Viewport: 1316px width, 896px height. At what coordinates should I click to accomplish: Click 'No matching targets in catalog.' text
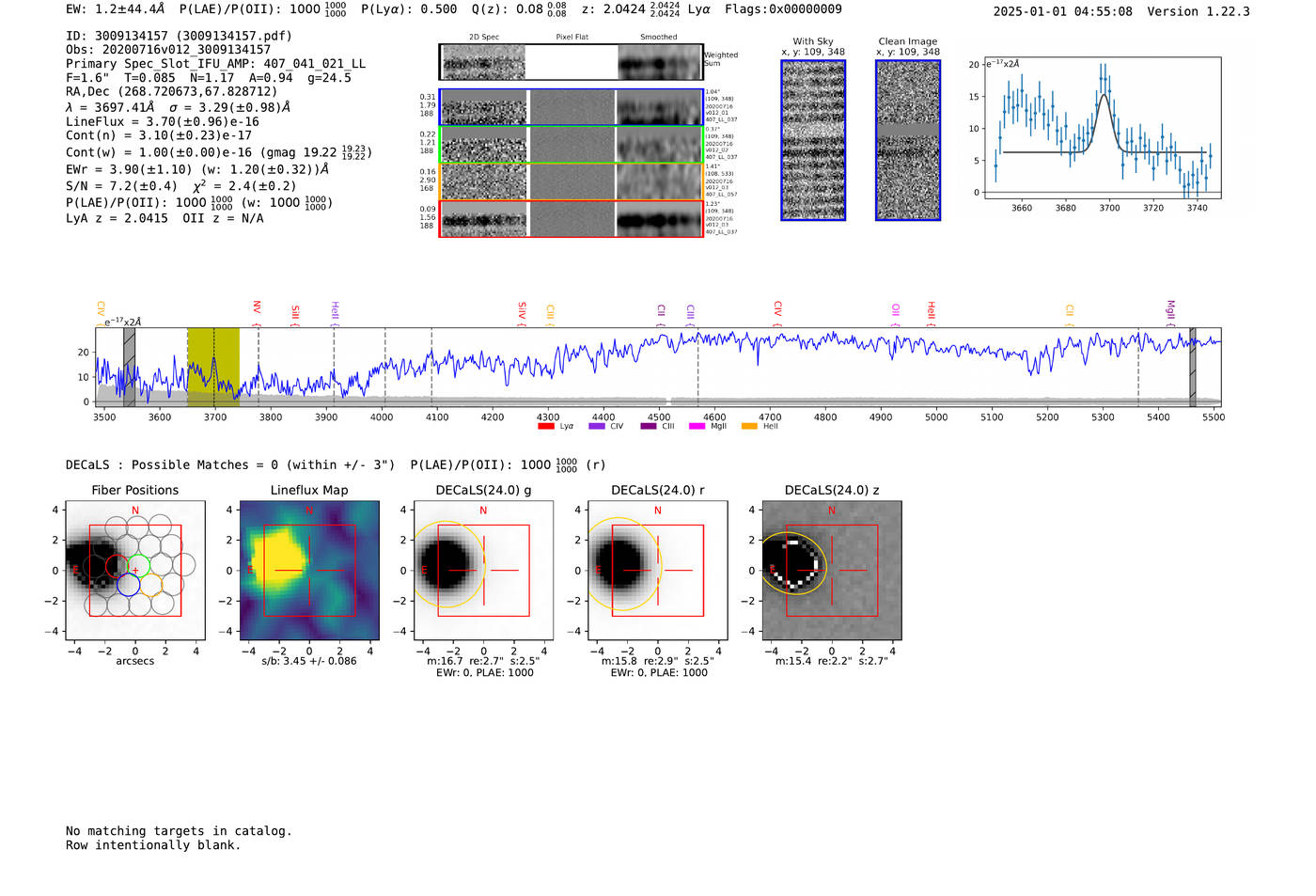[179, 831]
